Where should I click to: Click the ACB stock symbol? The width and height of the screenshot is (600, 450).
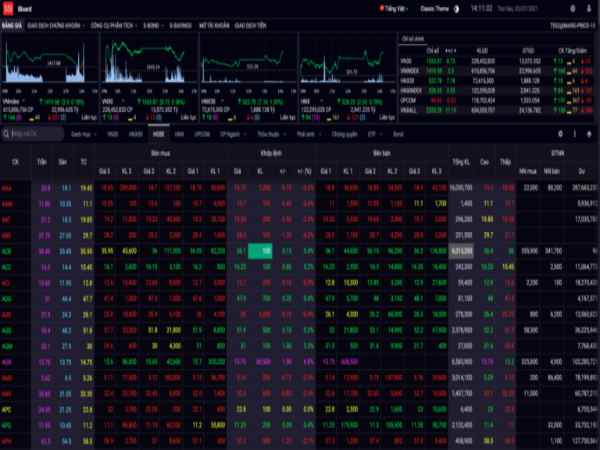7,253
